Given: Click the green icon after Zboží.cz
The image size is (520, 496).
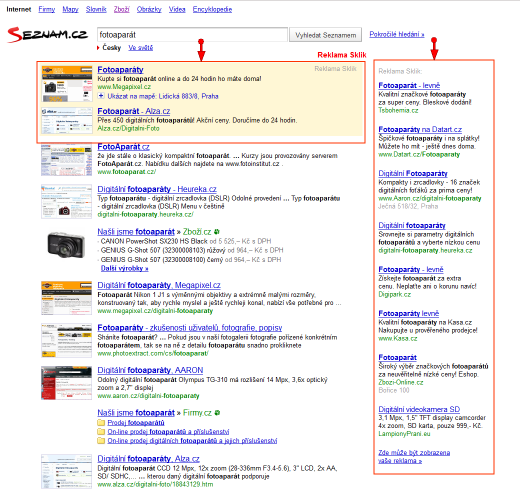Looking at the screenshot, I should point(217,231).
